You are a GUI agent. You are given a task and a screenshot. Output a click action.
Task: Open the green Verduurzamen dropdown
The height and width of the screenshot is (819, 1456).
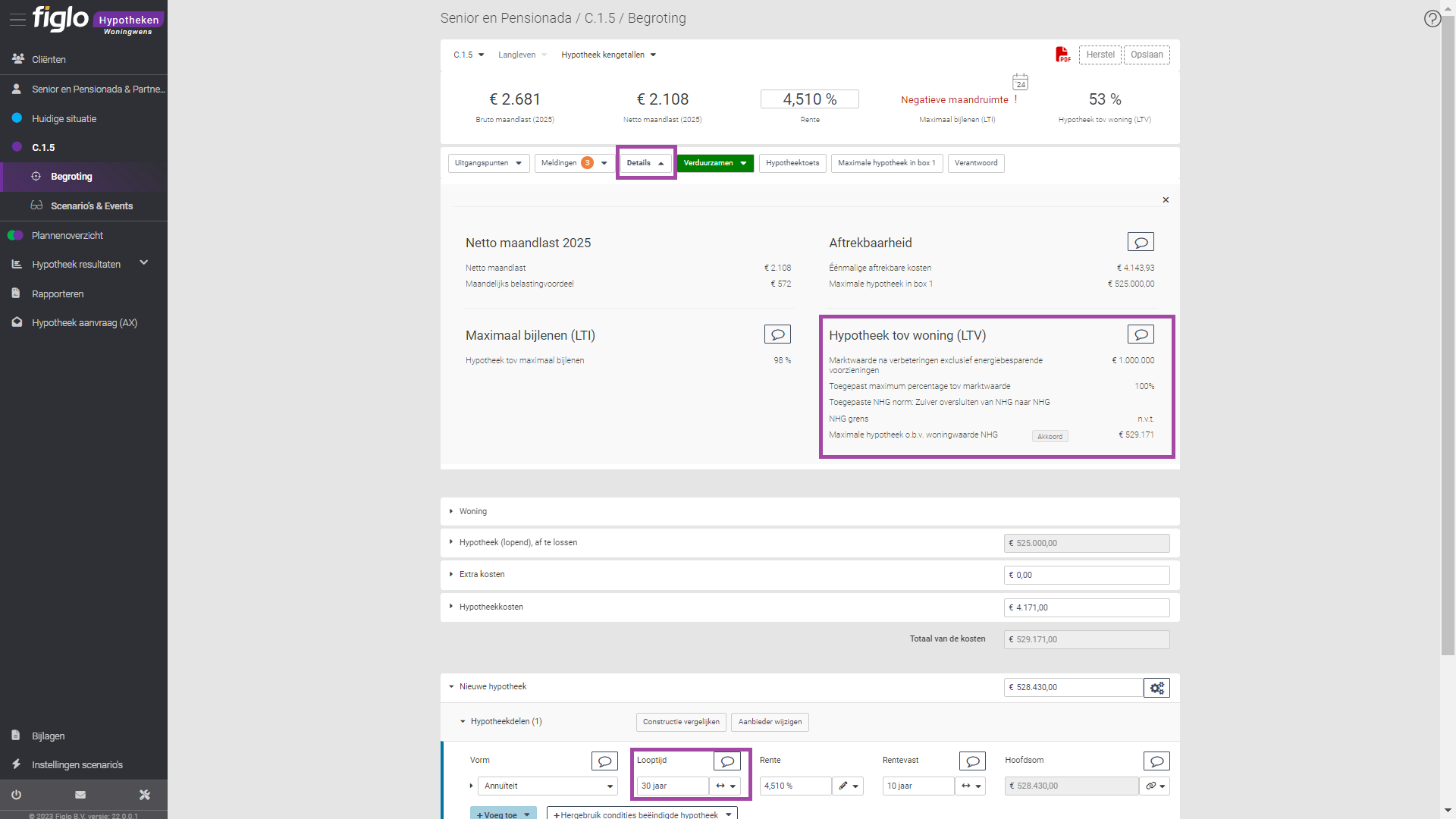click(x=715, y=163)
